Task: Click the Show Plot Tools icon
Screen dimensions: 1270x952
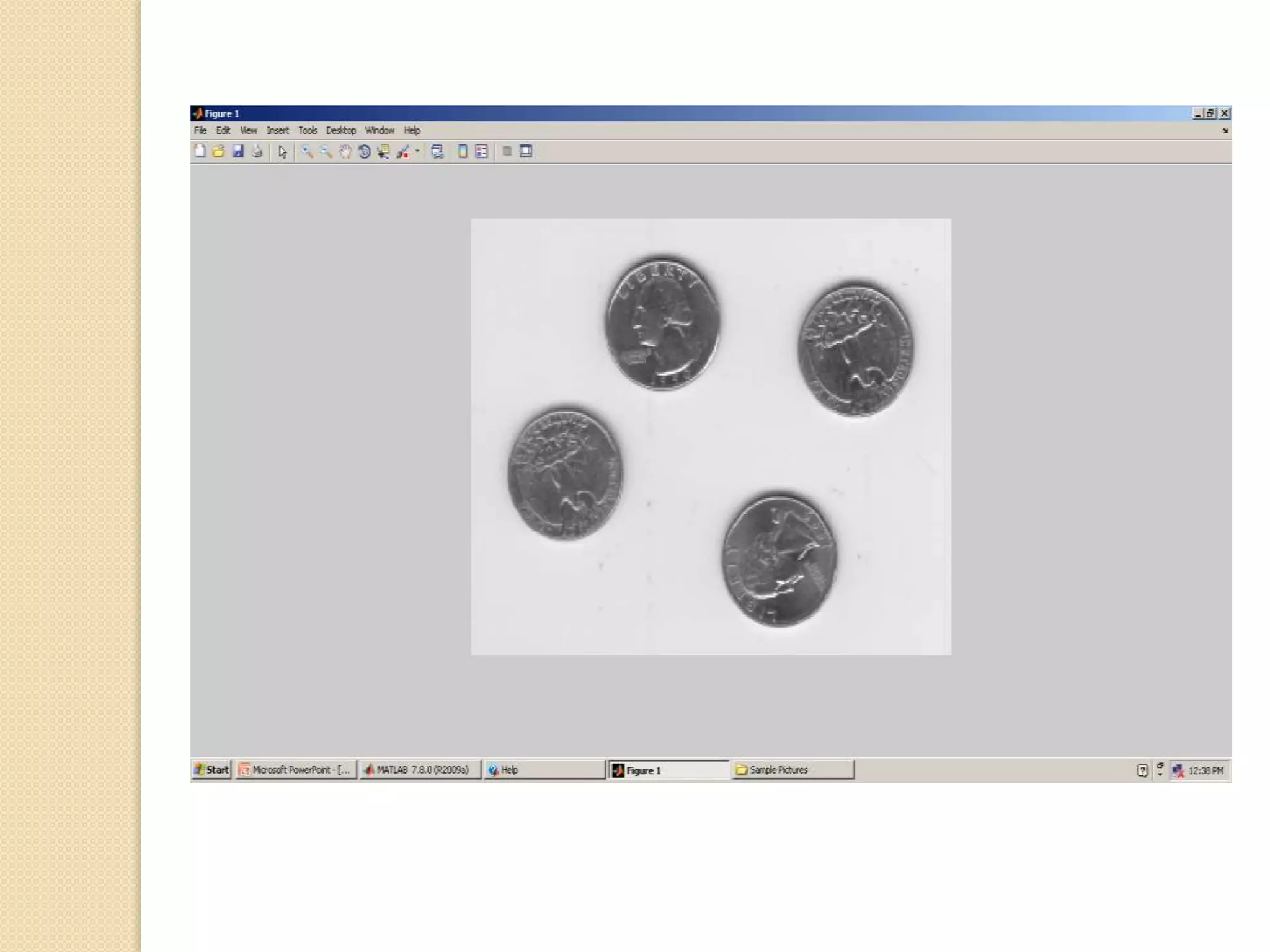Action: (526, 151)
